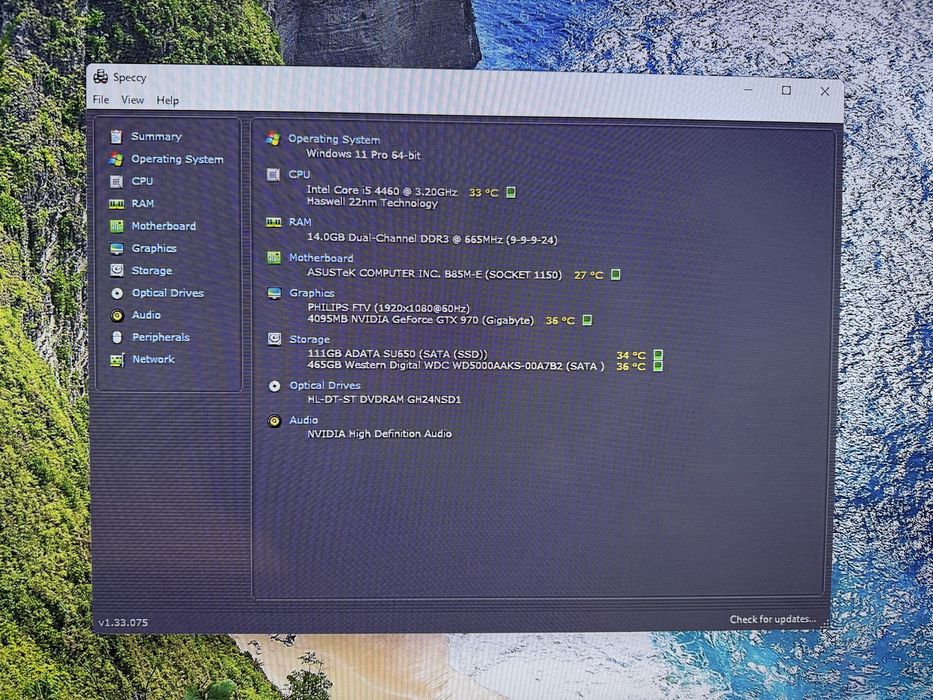Viewport: 933px width, 700px height.
Task: Click the Motherboard icon in summary panel
Action: point(274,258)
